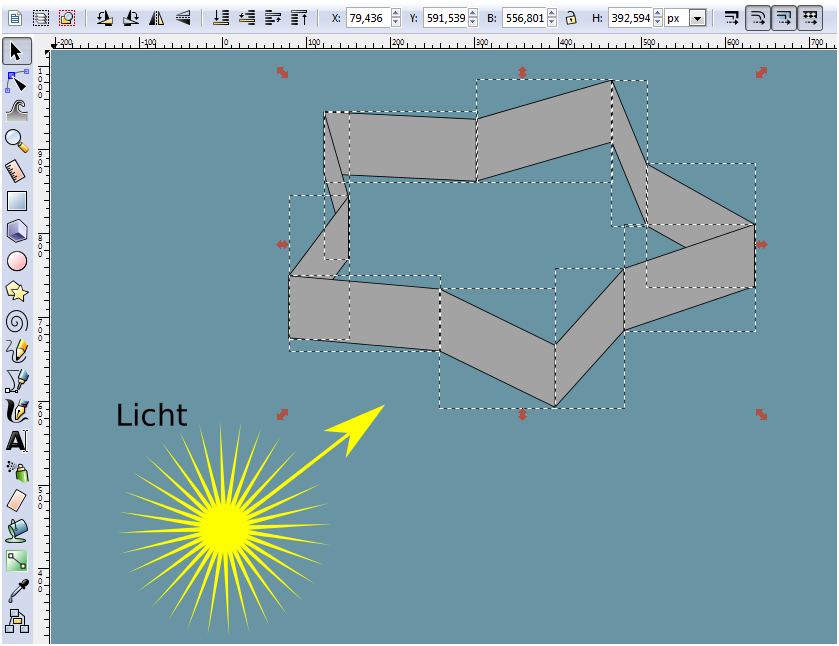
Task: Click Flip selection horizontally button
Action: (157, 18)
